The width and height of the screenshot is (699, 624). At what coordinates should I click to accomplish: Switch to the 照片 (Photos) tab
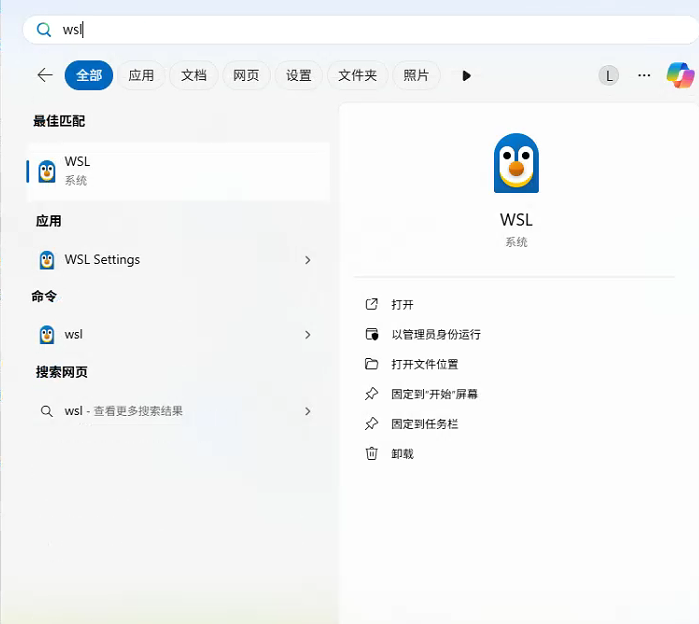coord(416,75)
